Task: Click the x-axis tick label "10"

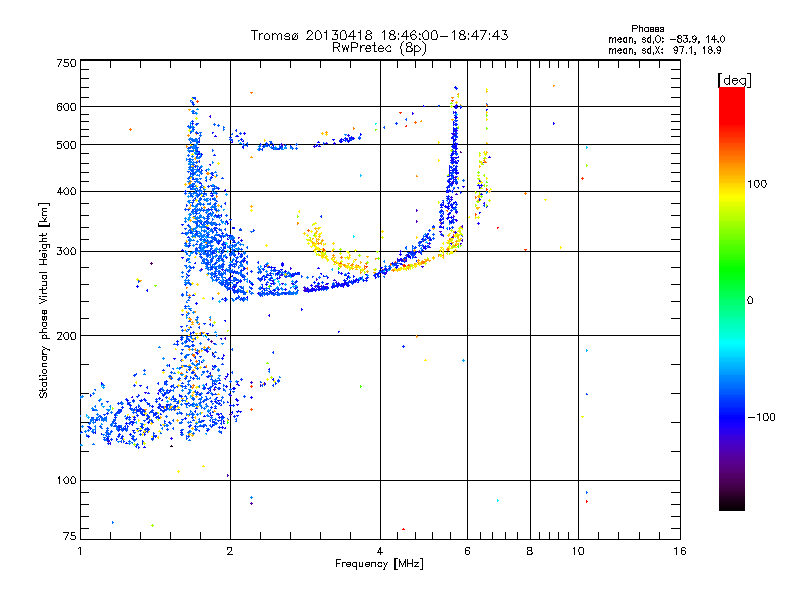Action: click(x=578, y=551)
